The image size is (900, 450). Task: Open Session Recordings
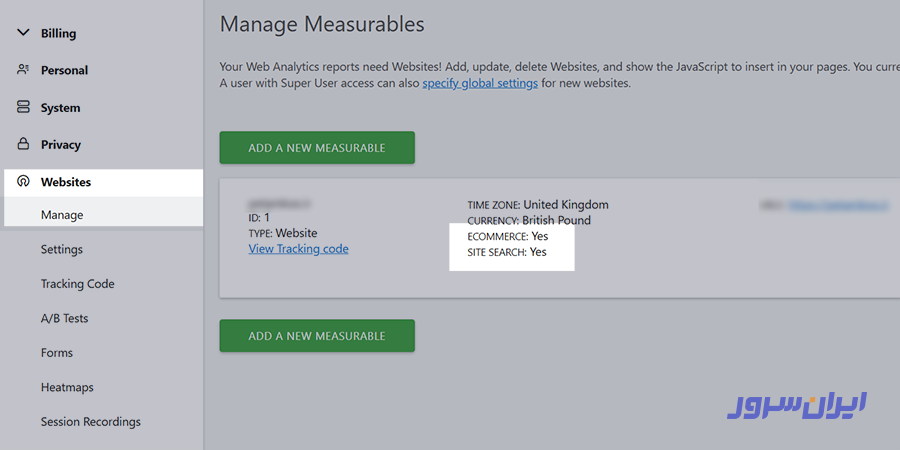(x=90, y=422)
